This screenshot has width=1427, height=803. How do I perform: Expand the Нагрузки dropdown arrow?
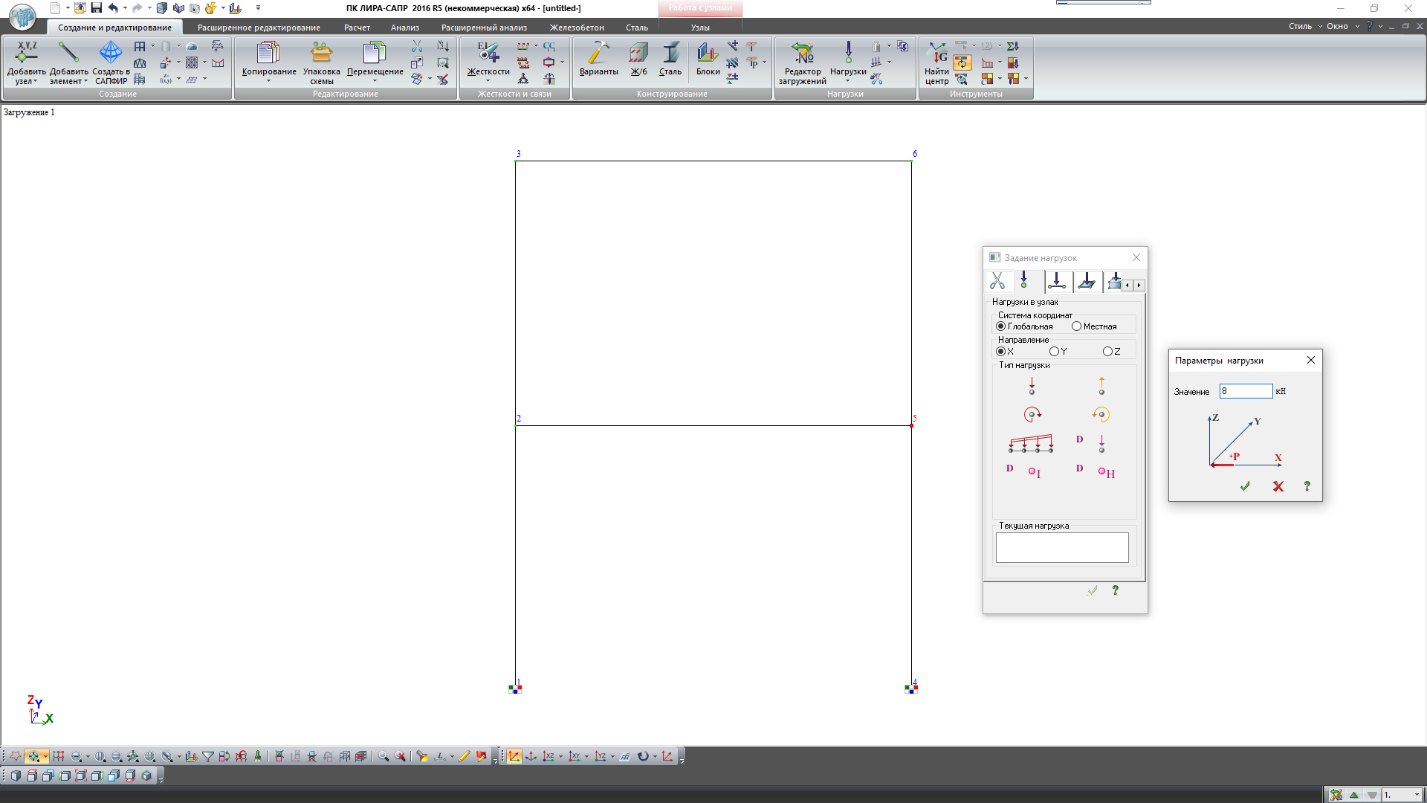848,81
